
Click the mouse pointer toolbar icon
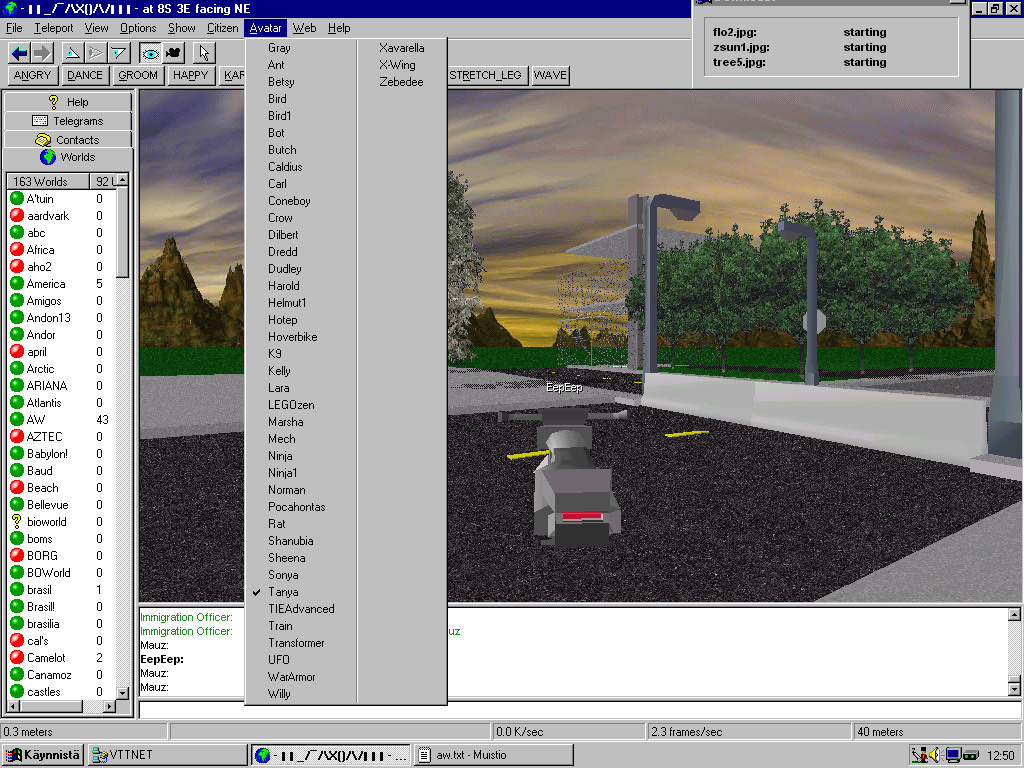(204, 53)
